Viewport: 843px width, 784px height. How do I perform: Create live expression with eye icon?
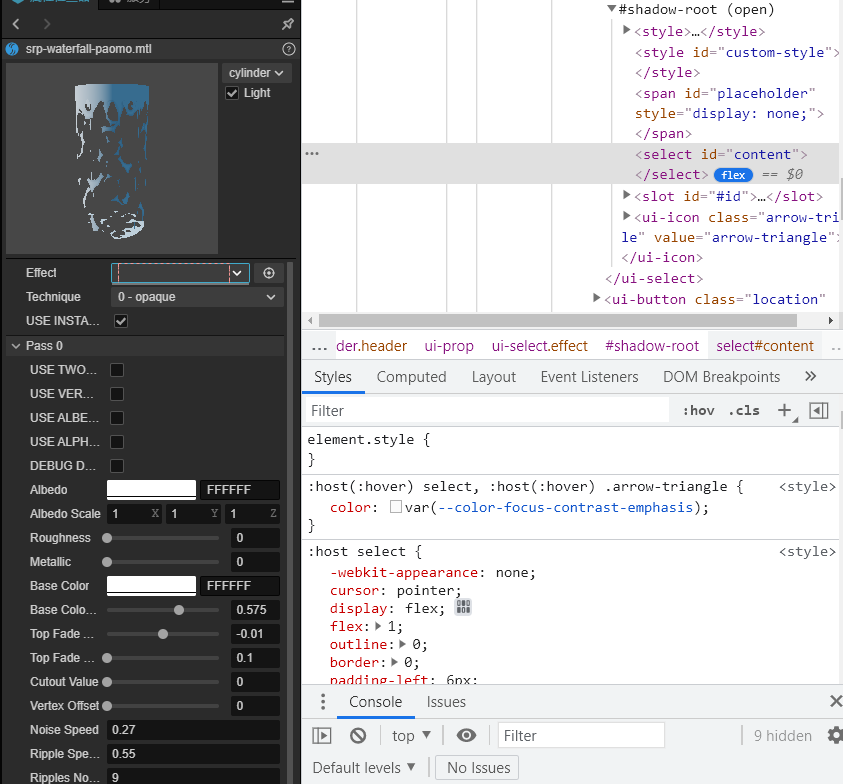click(x=466, y=736)
